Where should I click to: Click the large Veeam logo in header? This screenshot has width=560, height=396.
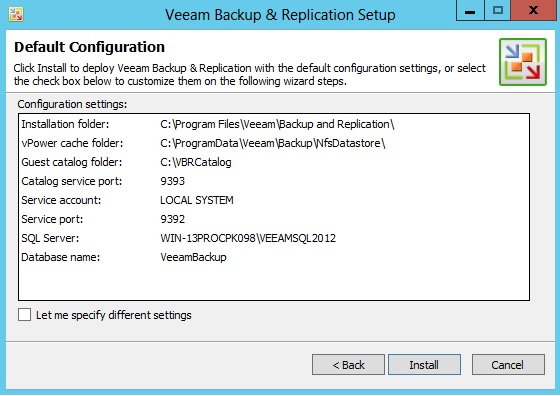[523, 62]
